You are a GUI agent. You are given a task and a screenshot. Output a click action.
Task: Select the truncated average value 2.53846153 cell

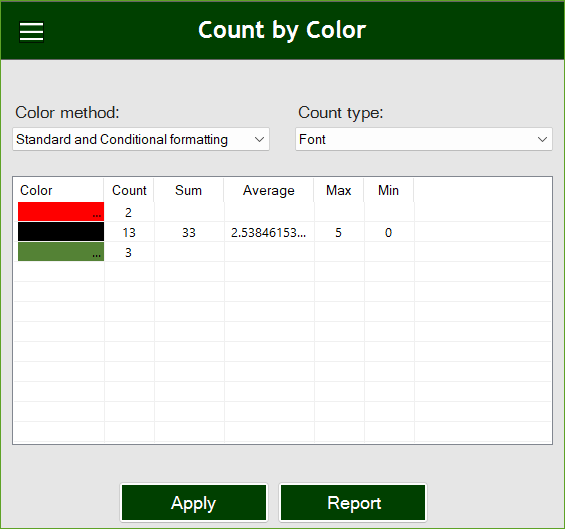[x=269, y=232]
